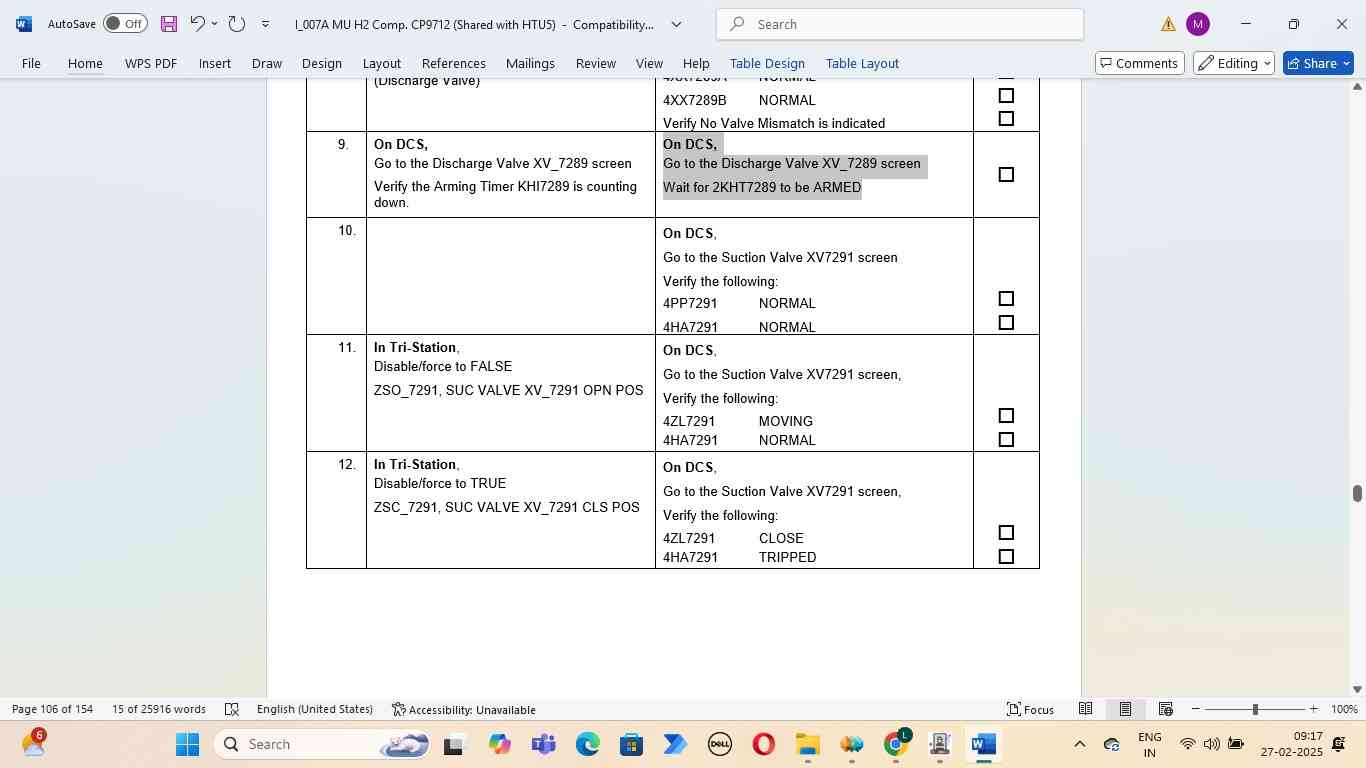1366x768 pixels.
Task: Open the weather widget icon with badge
Action: point(32,742)
